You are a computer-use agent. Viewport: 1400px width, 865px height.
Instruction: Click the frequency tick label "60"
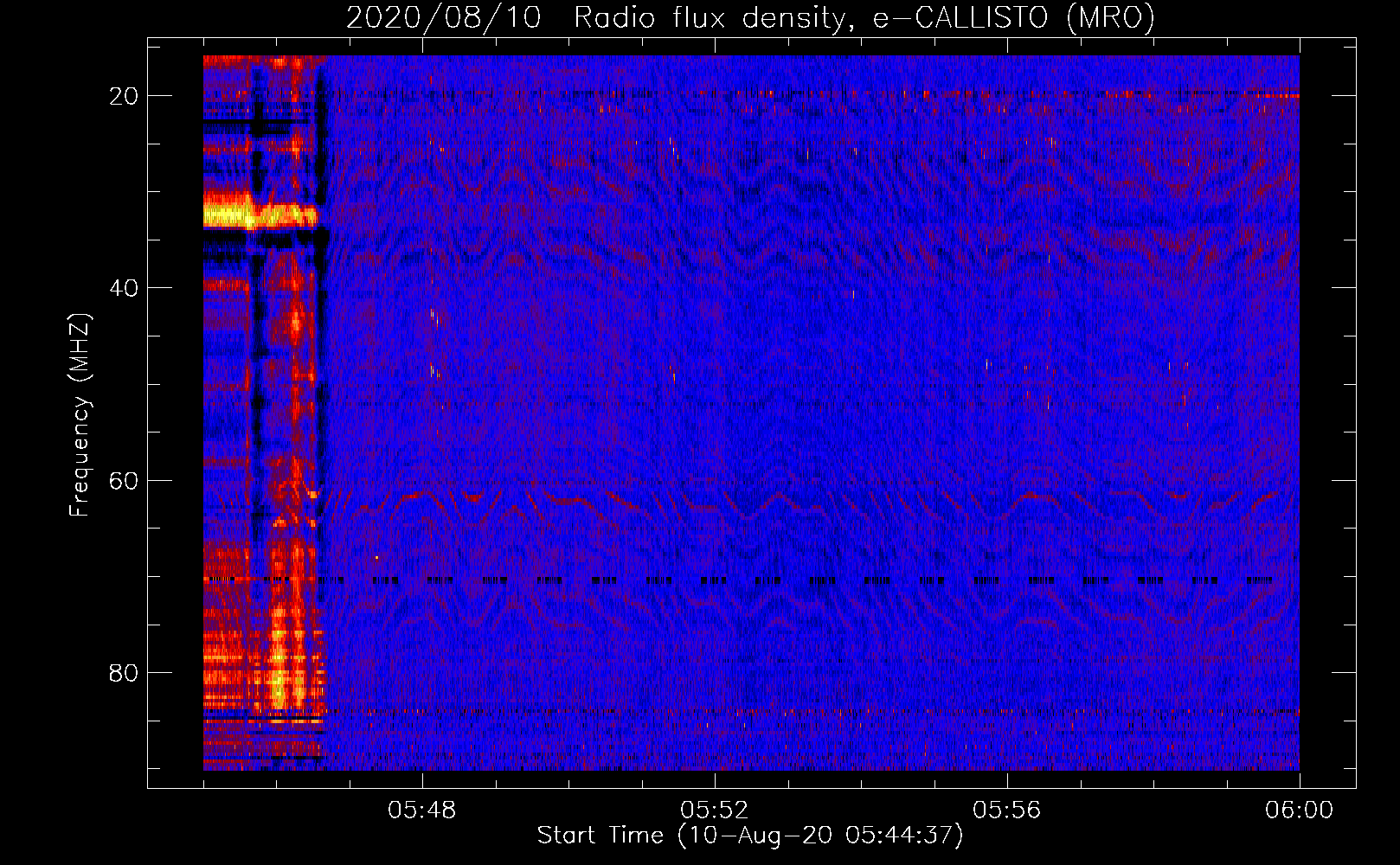pyautogui.click(x=125, y=480)
